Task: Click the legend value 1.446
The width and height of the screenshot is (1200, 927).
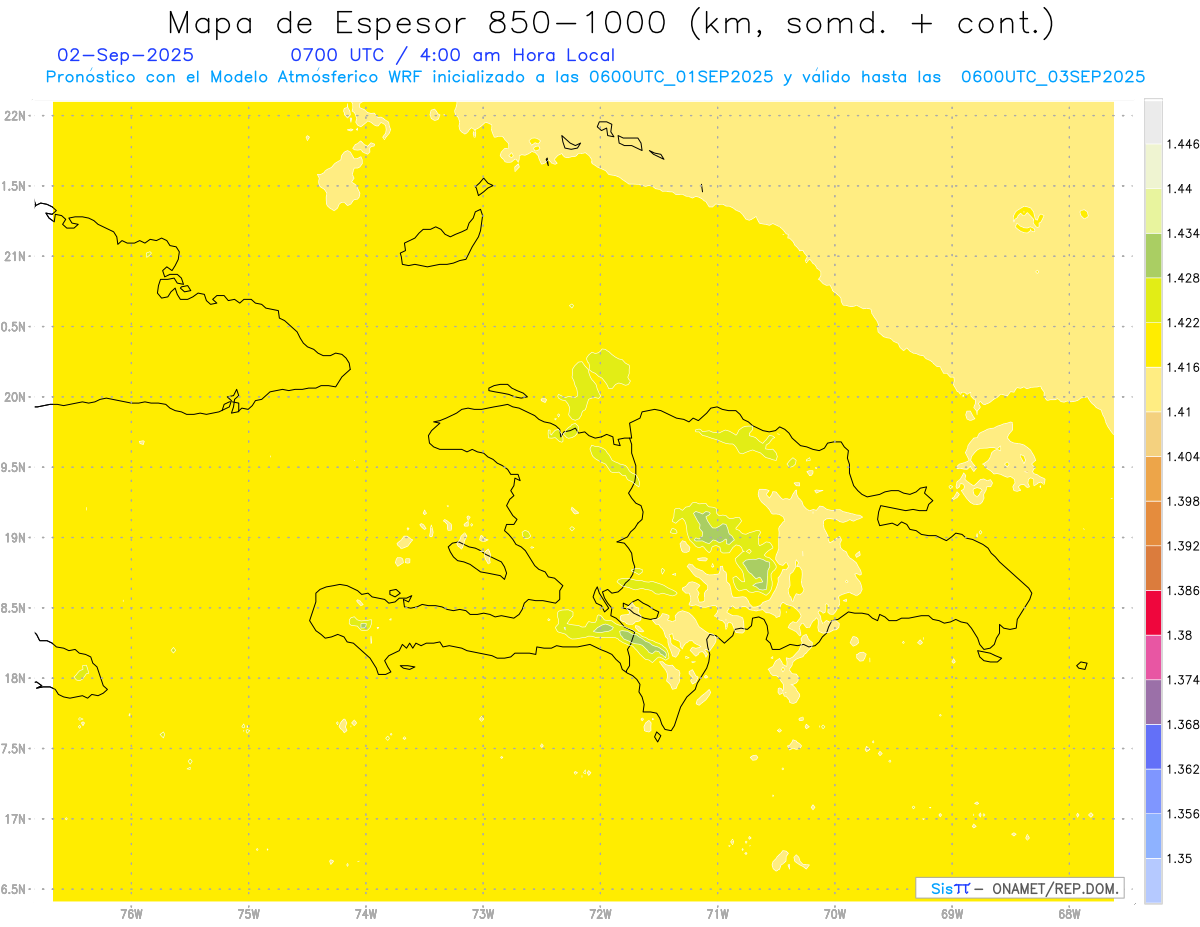Action: (1184, 144)
